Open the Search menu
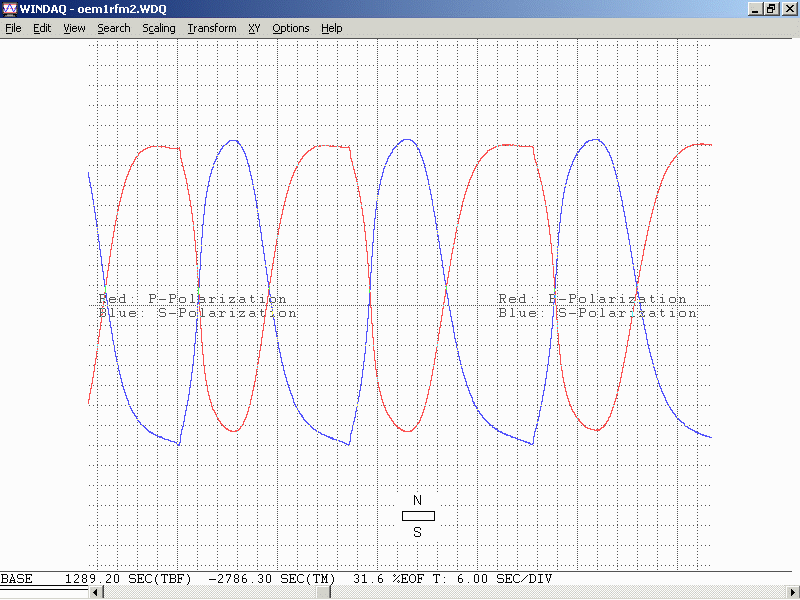This screenshot has height=600, width=800. click(x=113, y=28)
